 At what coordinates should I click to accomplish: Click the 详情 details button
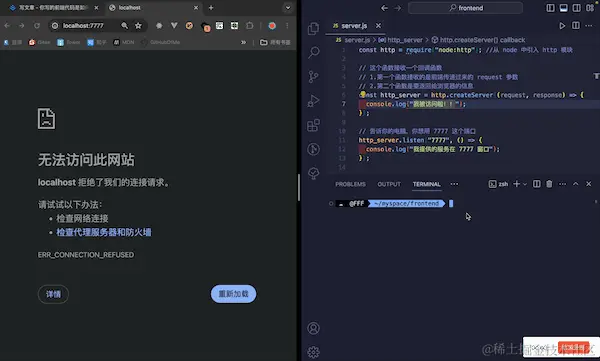pos(53,294)
